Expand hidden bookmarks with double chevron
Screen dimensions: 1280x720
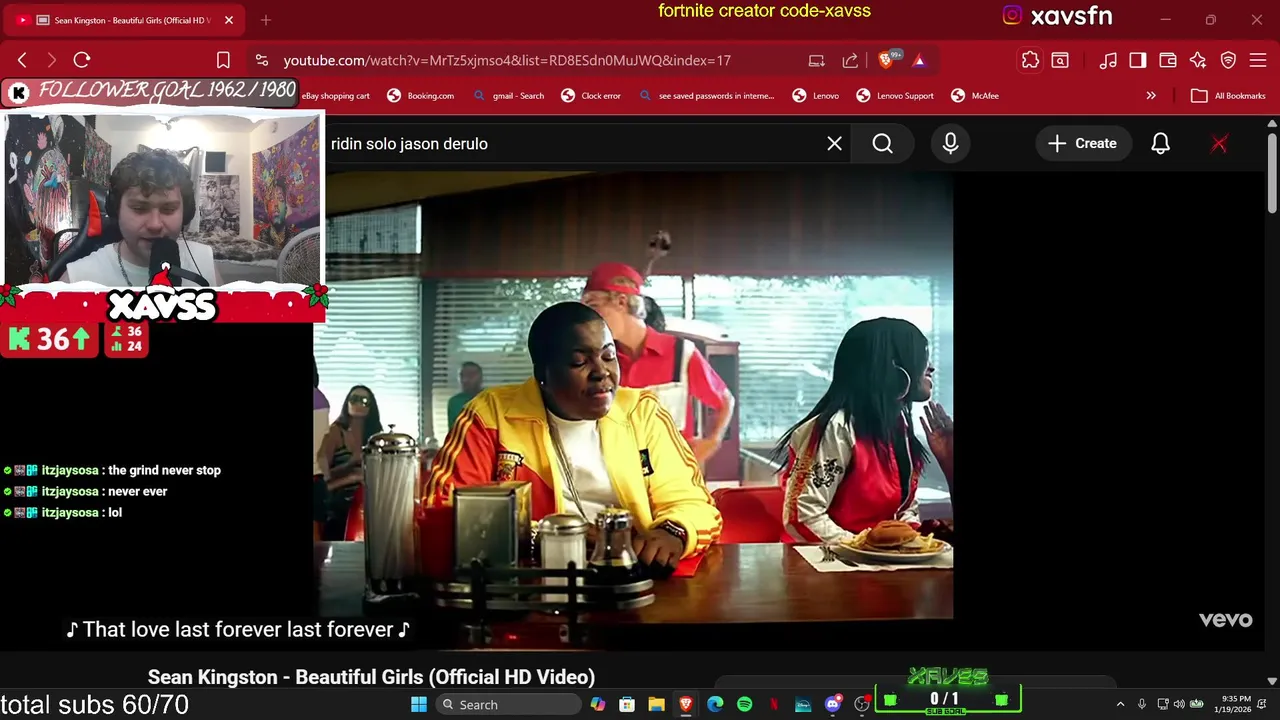(1151, 96)
